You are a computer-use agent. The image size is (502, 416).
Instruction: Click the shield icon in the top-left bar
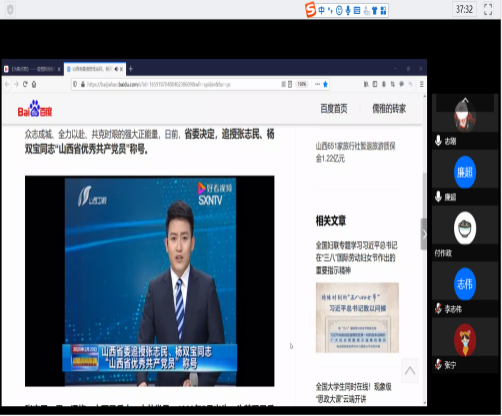pos(10,9)
